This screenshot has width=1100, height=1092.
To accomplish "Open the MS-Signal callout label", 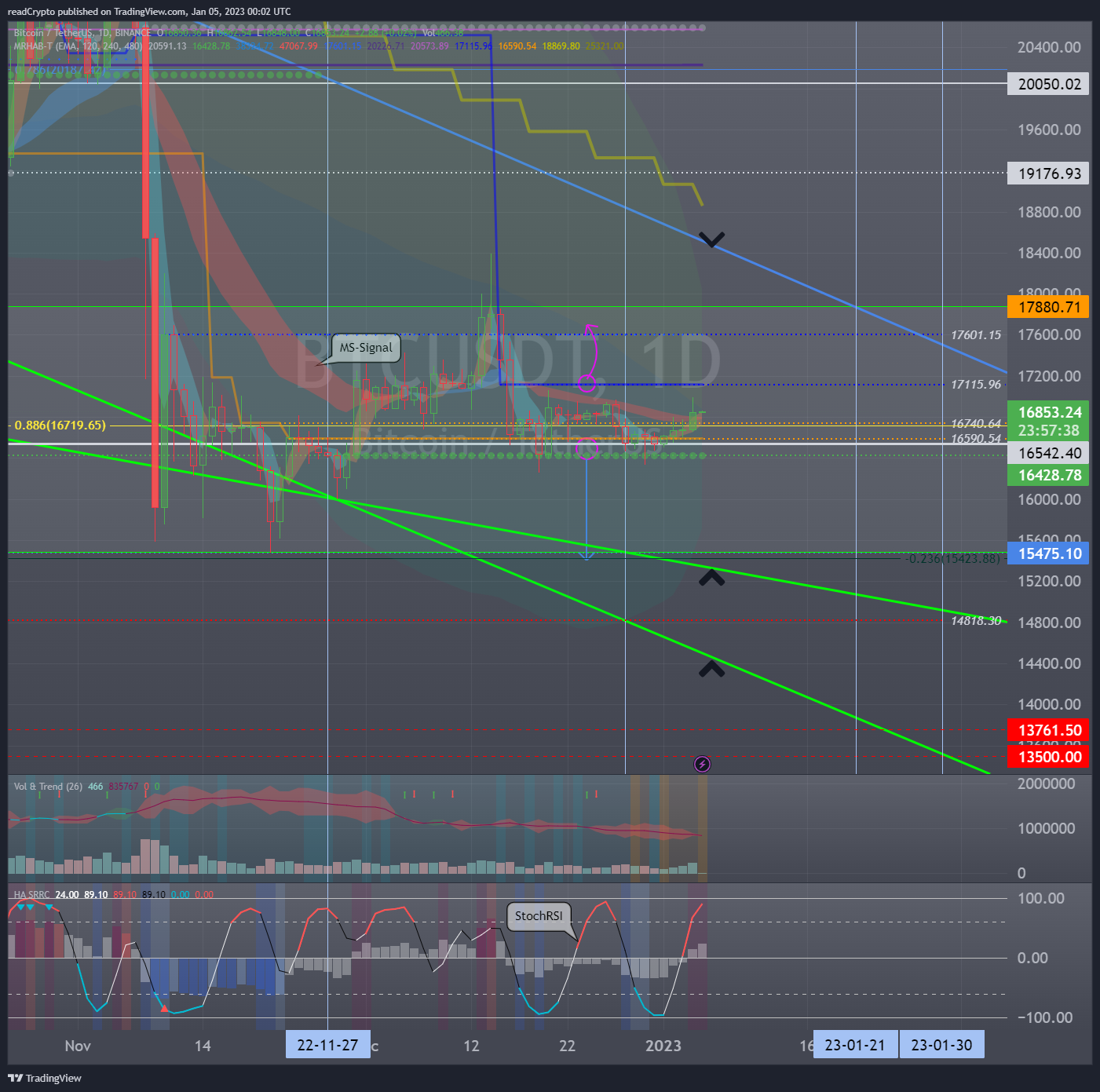I will 366,348.
